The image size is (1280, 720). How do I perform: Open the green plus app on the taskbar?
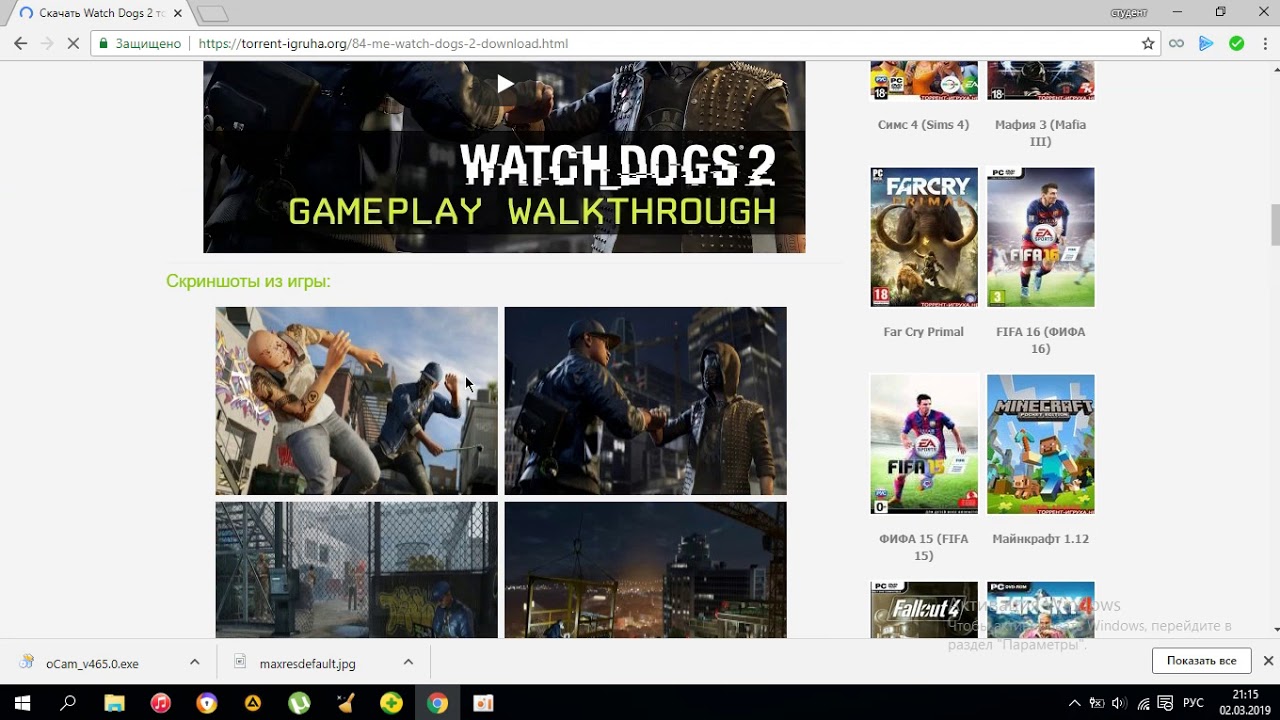[391, 703]
